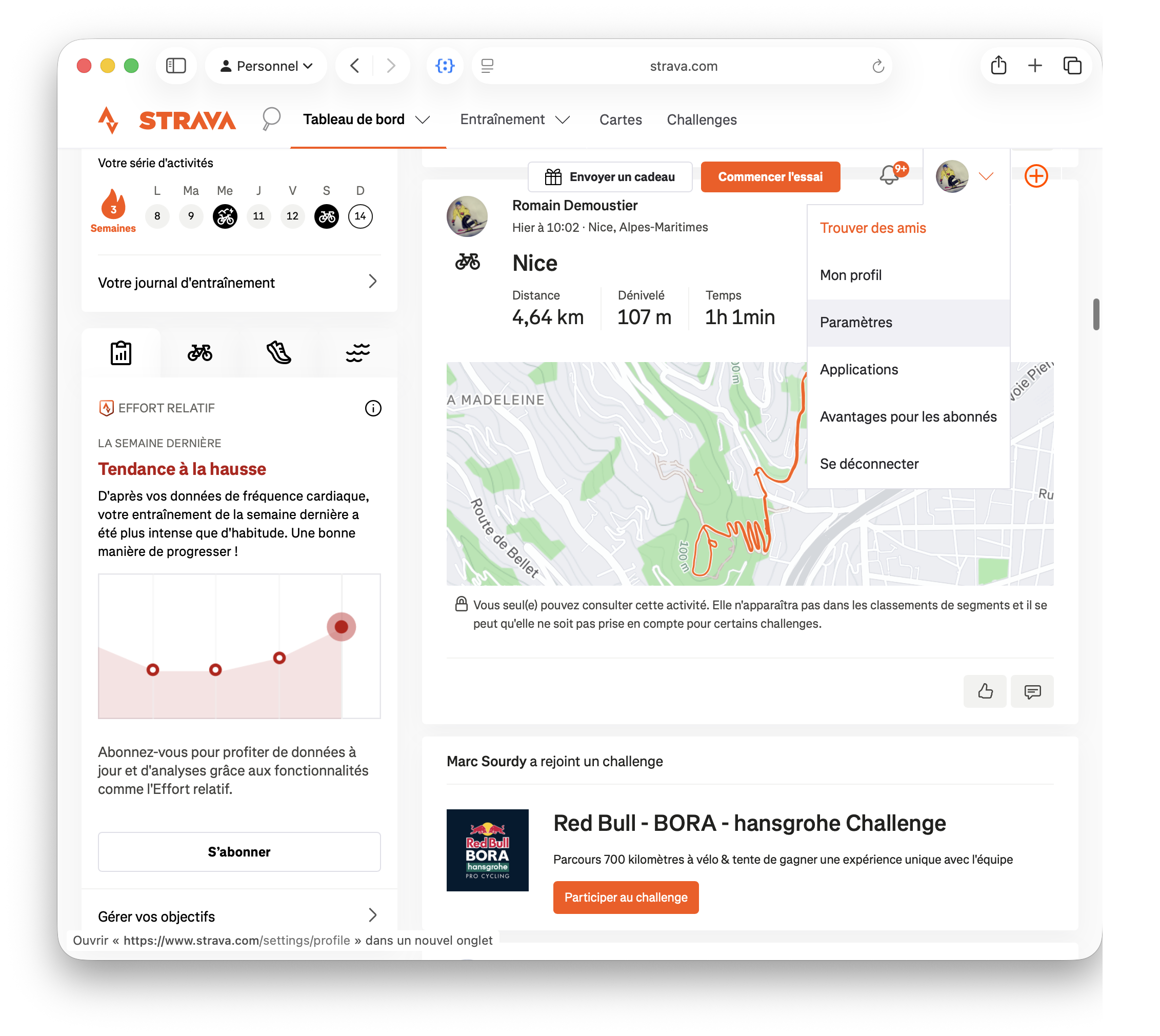Click the Effort Relatif info icon
Image resolution: width=1160 pixels, height=1036 pixels.
(373, 408)
